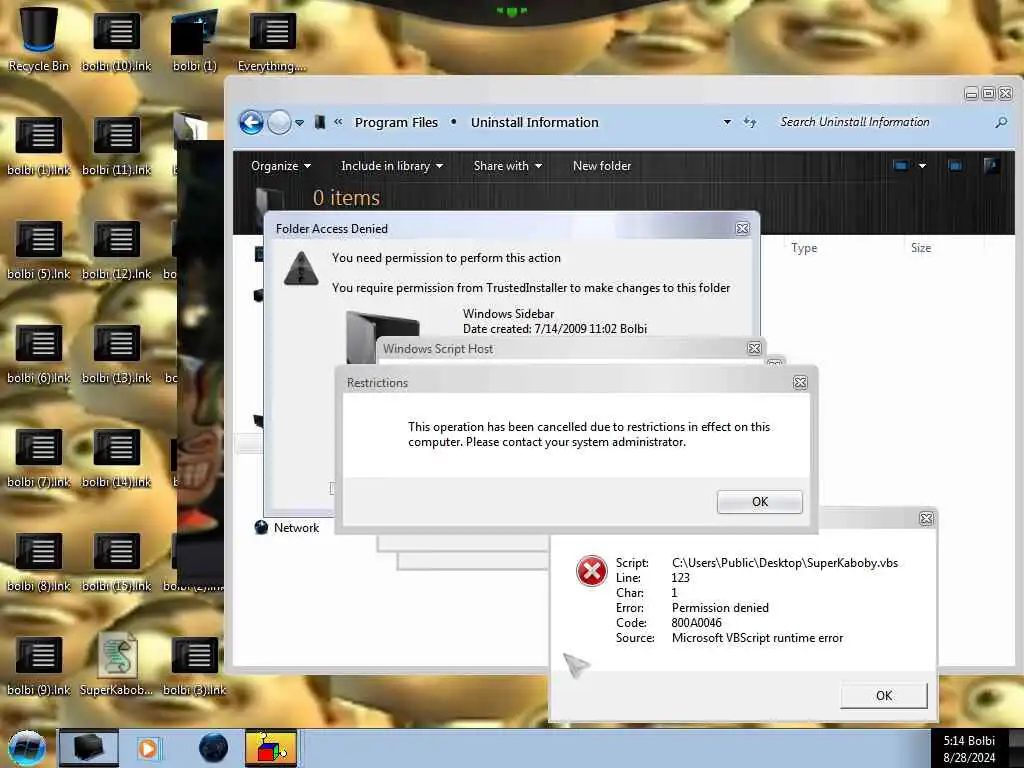
Task: Click the refresh arrows icon in address bar
Action: click(x=750, y=122)
